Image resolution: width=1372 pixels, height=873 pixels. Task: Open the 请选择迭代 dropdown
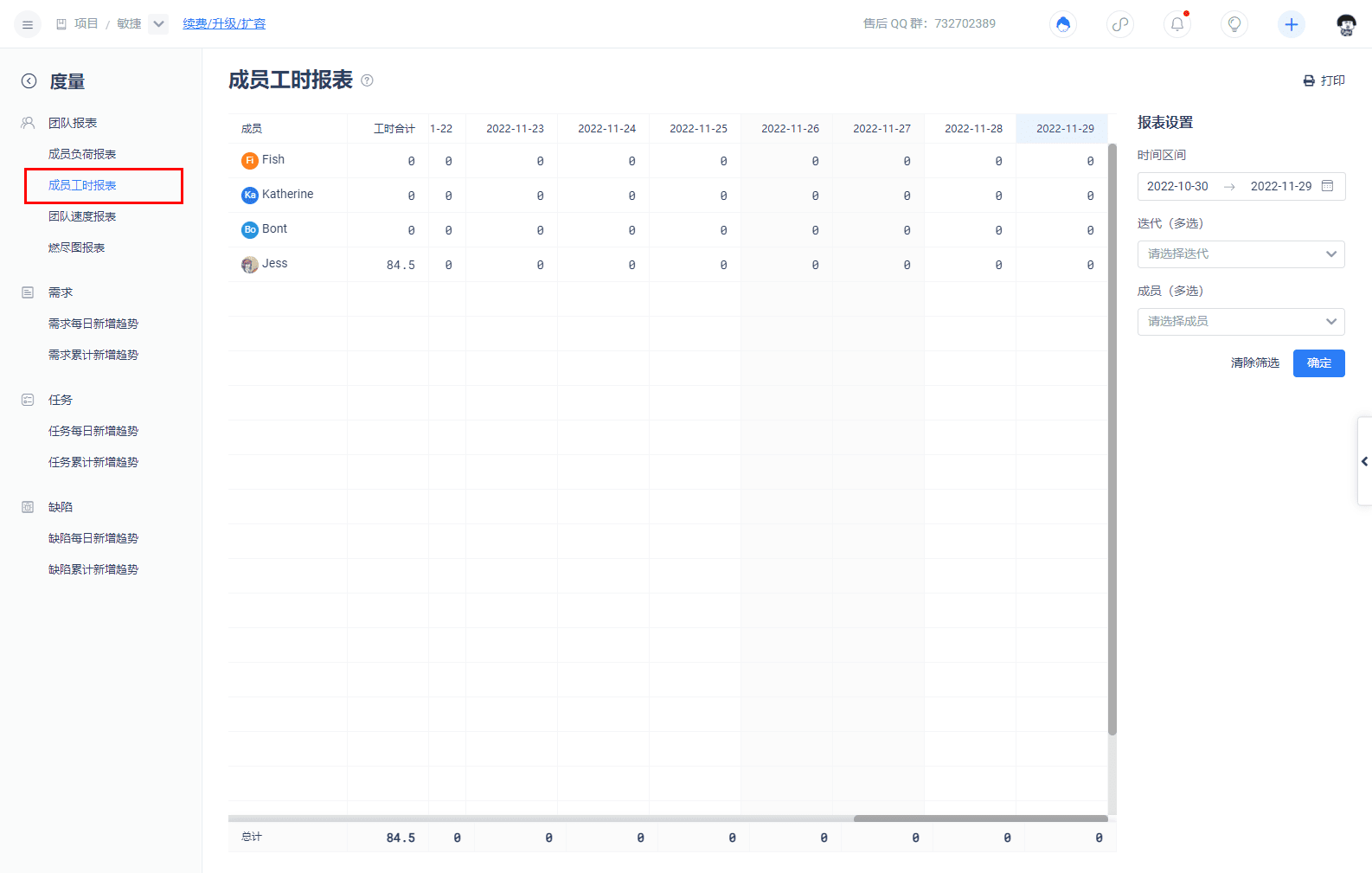point(1241,254)
